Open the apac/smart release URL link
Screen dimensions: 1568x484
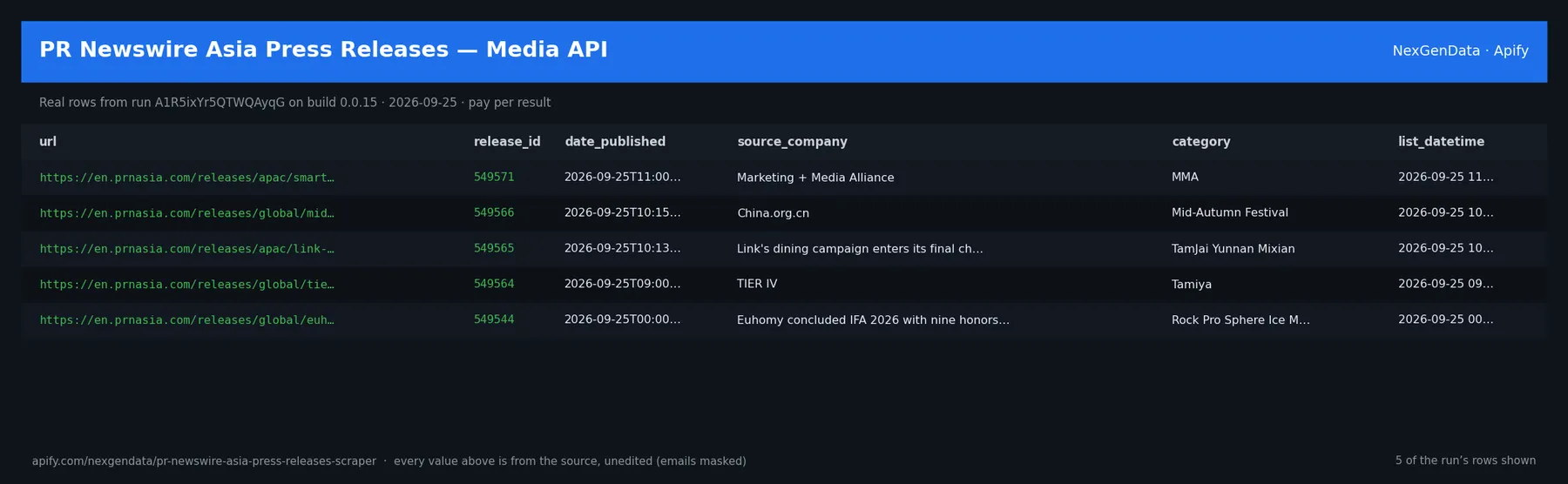tap(186, 178)
